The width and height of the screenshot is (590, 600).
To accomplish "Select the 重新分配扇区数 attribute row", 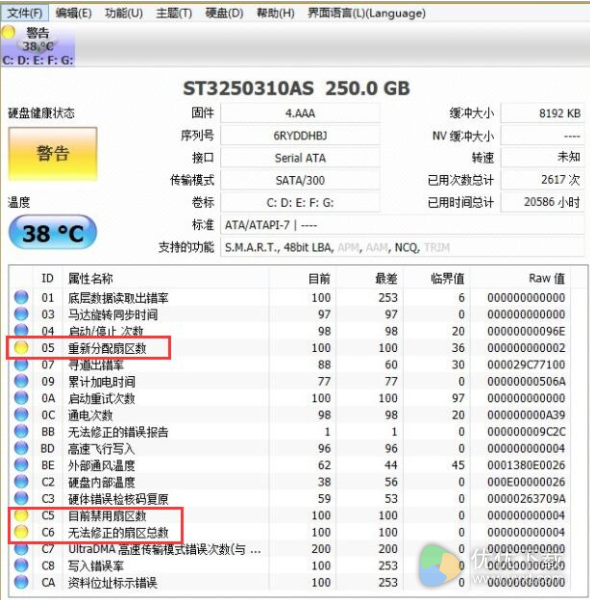I will 289,347.
